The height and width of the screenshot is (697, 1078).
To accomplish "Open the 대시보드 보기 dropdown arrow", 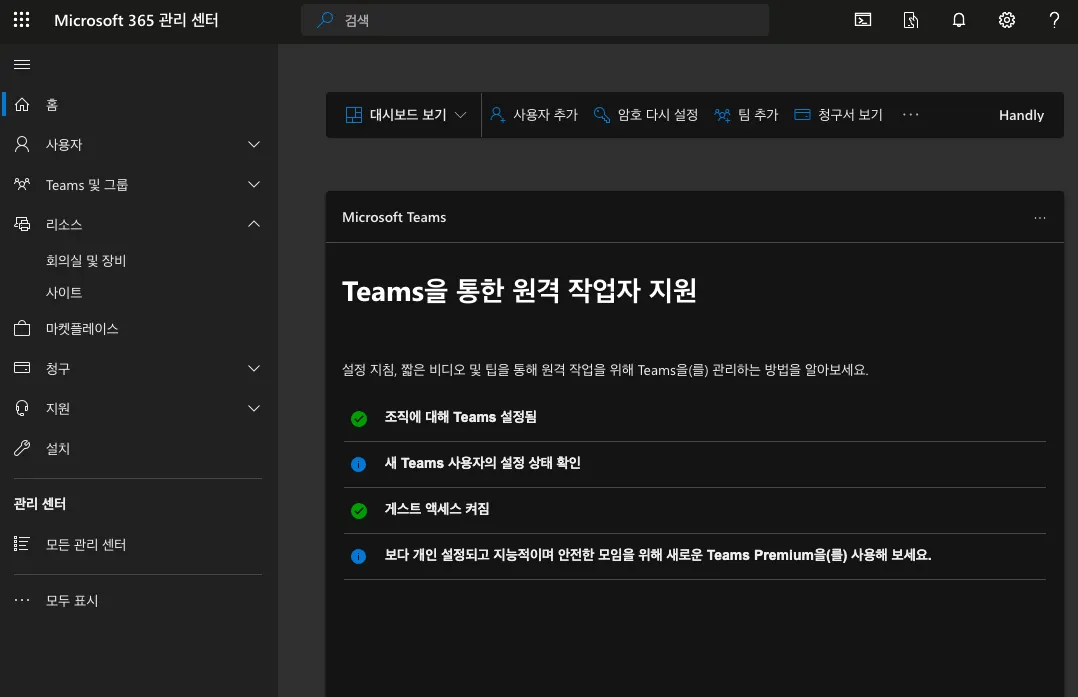I will pyautogui.click(x=461, y=115).
